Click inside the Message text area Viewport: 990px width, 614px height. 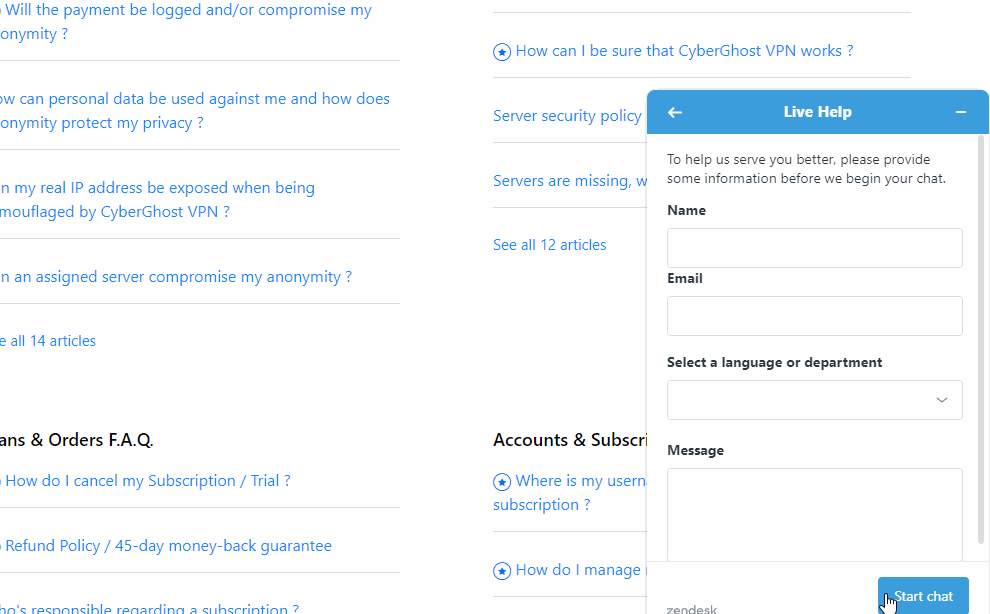pos(814,514)
